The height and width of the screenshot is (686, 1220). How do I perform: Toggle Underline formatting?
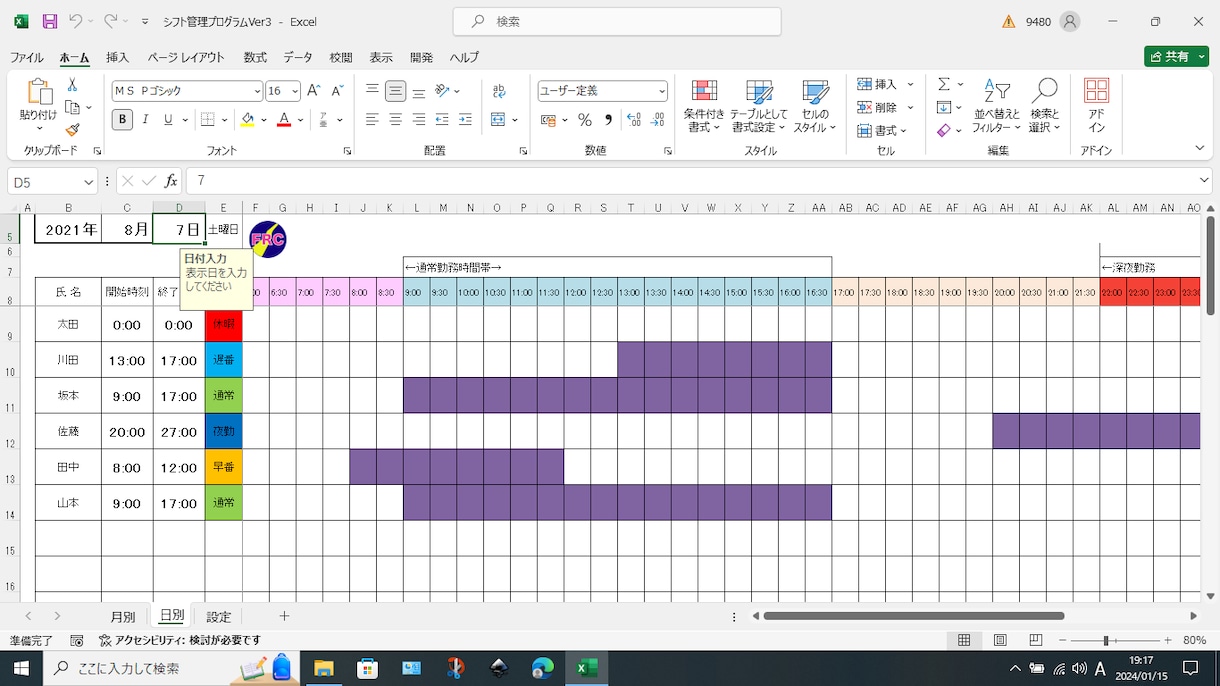point(168,120)
